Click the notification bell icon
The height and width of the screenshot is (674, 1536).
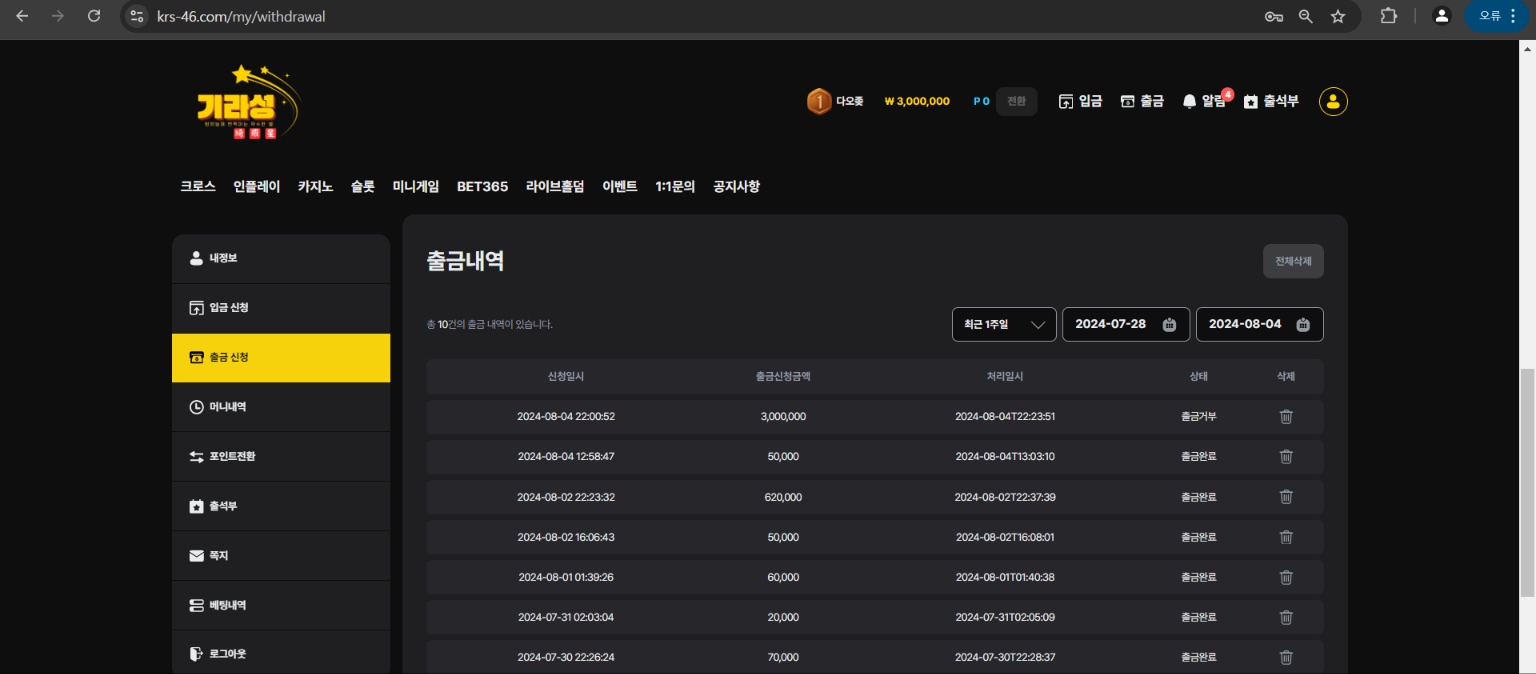(x=1189, y=101)
